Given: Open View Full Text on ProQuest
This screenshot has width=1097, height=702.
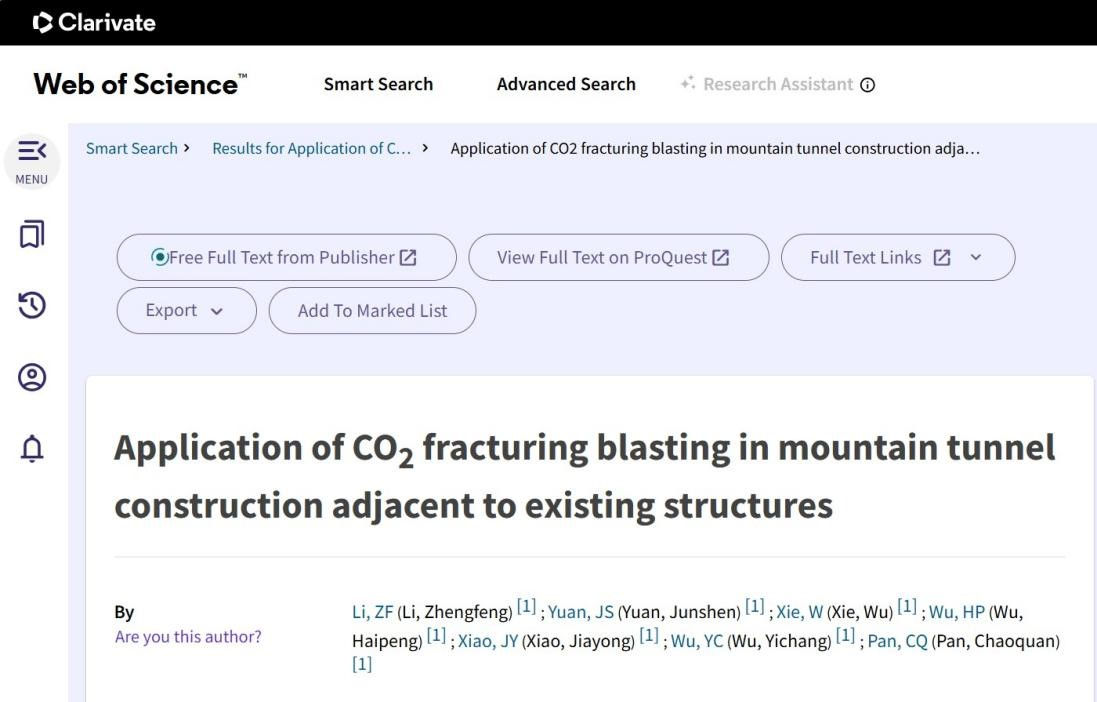Looking at the screenshot, I should point(618,258).
